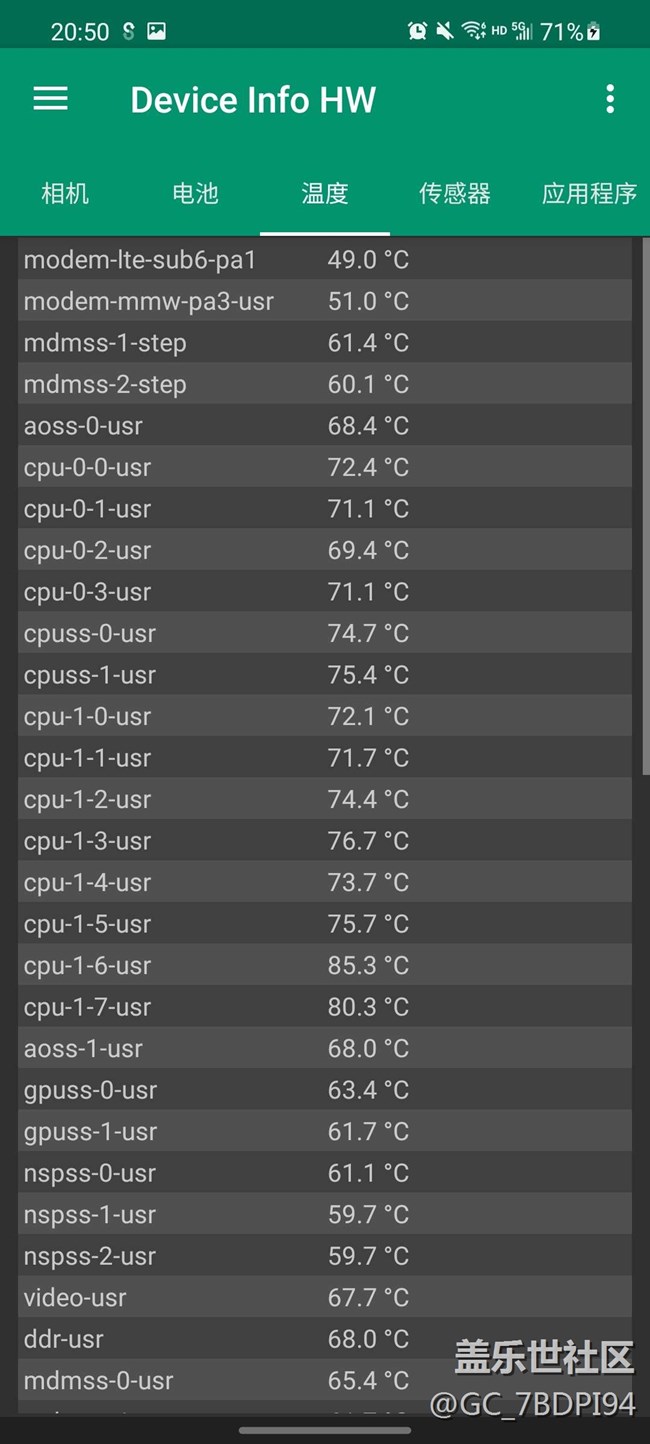The width and height of the screenshot is (650, 1444).
Task: Go to the 应用程序 tab
Action: tap(589, 193)
